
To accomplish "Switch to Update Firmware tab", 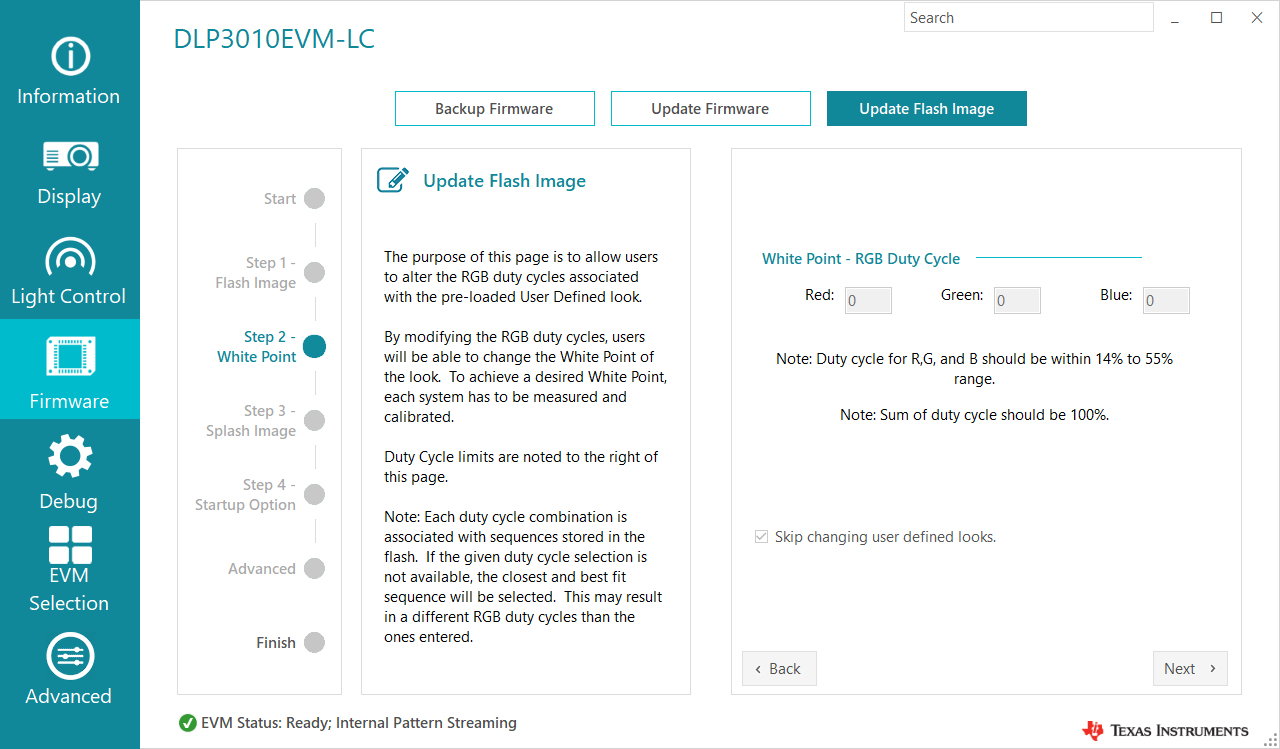I will [x=711, y=109].
